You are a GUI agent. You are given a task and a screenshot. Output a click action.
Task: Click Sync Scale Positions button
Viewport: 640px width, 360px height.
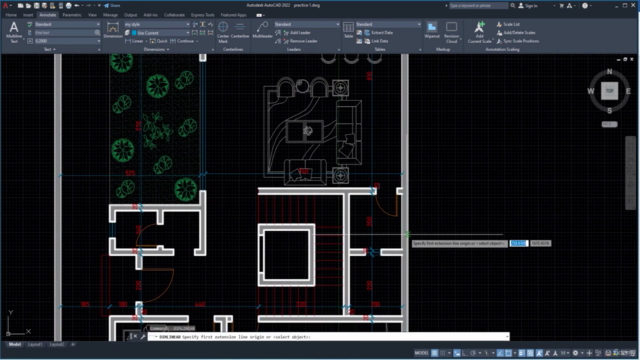pos(518,41)
